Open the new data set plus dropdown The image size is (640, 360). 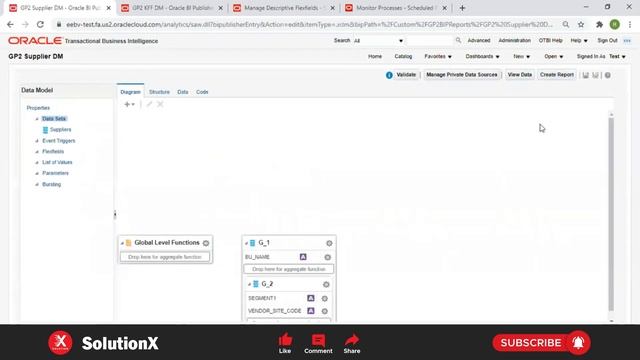pyautogui.click(x=129, y=104)
